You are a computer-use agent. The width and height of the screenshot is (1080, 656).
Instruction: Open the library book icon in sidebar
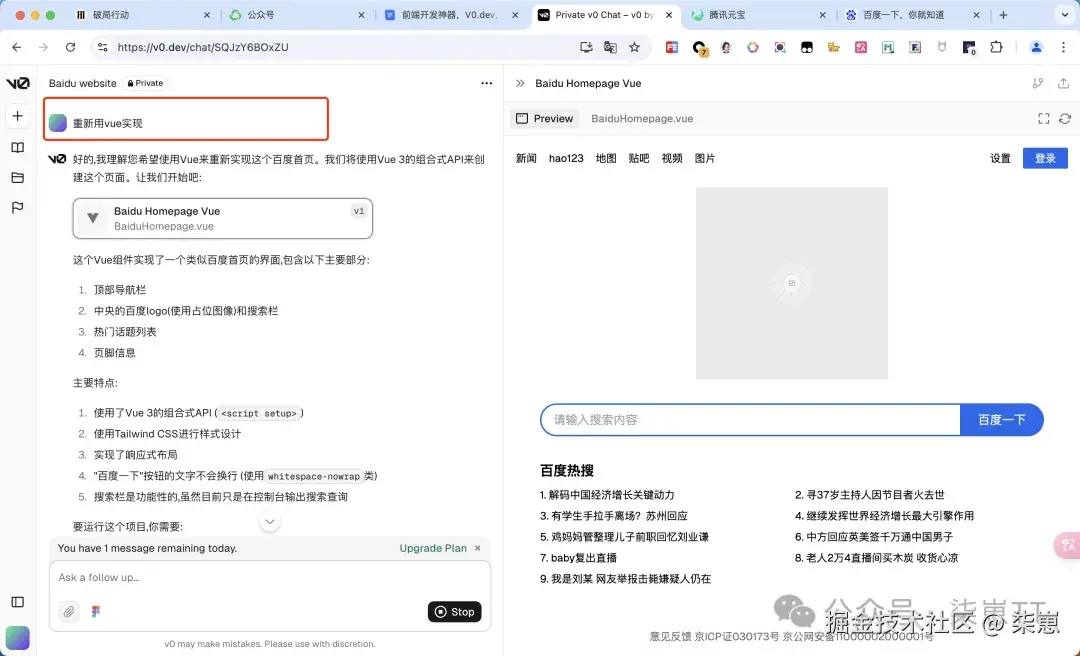(18, 147)
